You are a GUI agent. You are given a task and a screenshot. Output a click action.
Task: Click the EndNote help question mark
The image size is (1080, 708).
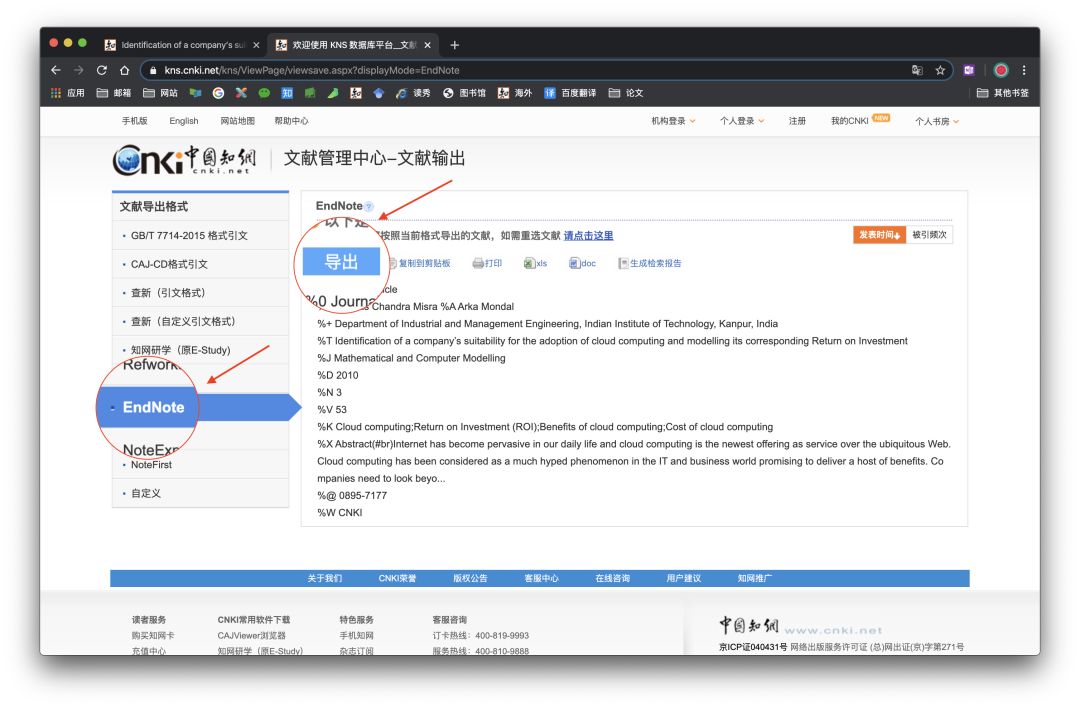368,207
